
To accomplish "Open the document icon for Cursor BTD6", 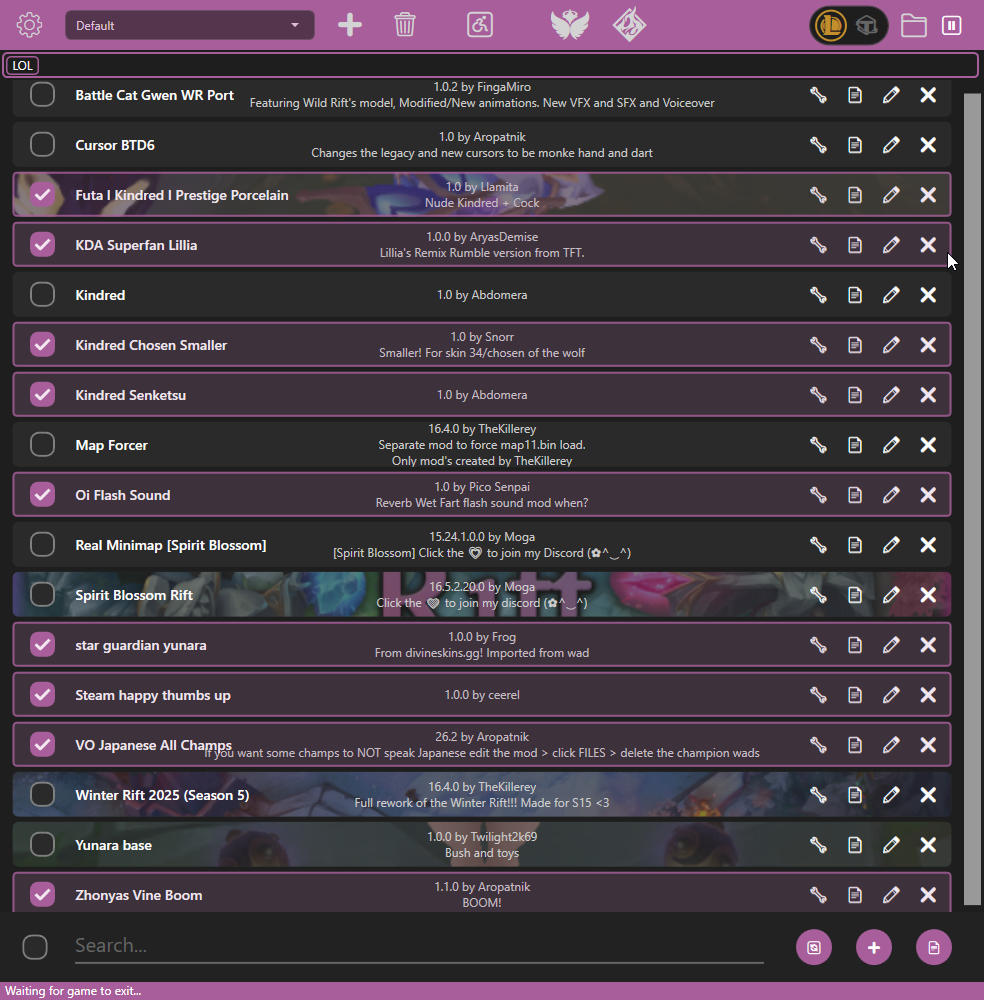I will click(x=855, y=145).
